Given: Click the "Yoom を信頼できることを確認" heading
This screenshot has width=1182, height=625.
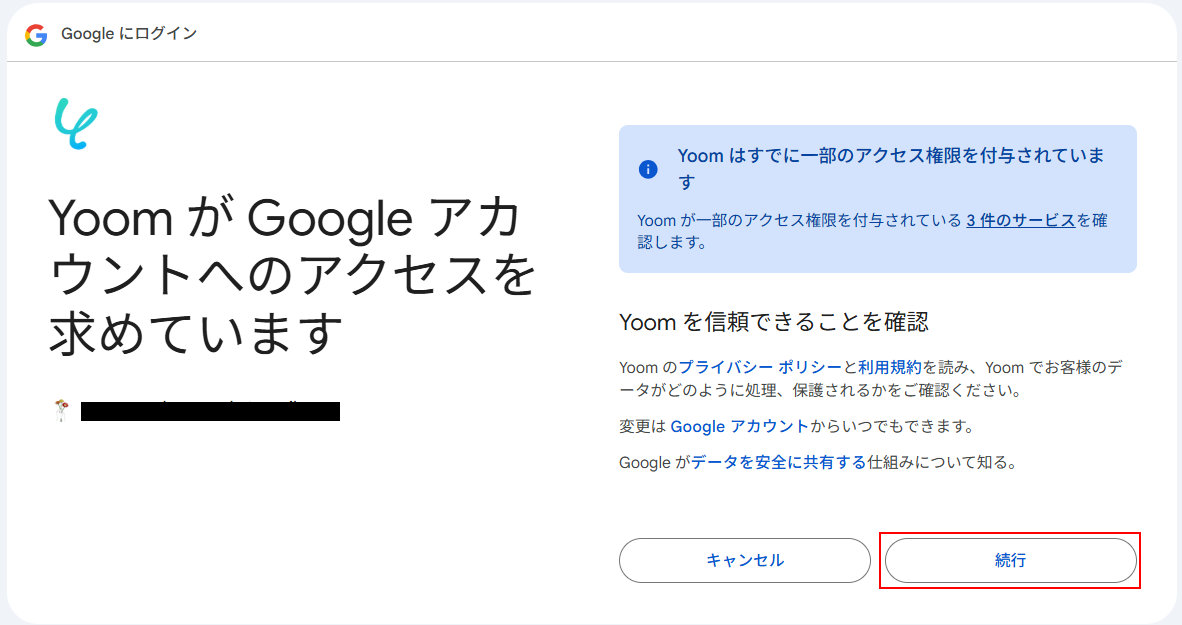Looking at the screenshot, I should tap(774, 322).
